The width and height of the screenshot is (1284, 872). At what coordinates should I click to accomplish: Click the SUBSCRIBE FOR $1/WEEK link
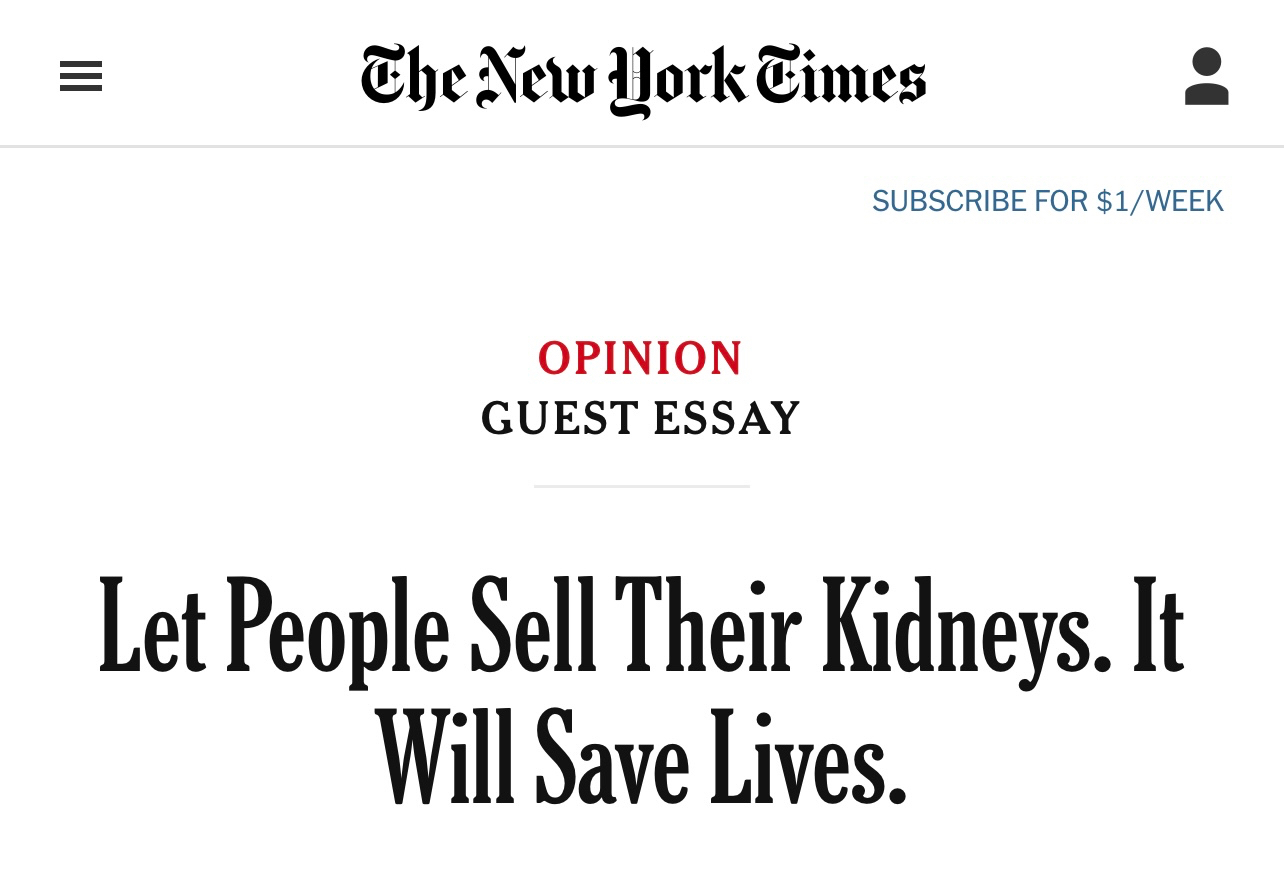click(1047, 201)
